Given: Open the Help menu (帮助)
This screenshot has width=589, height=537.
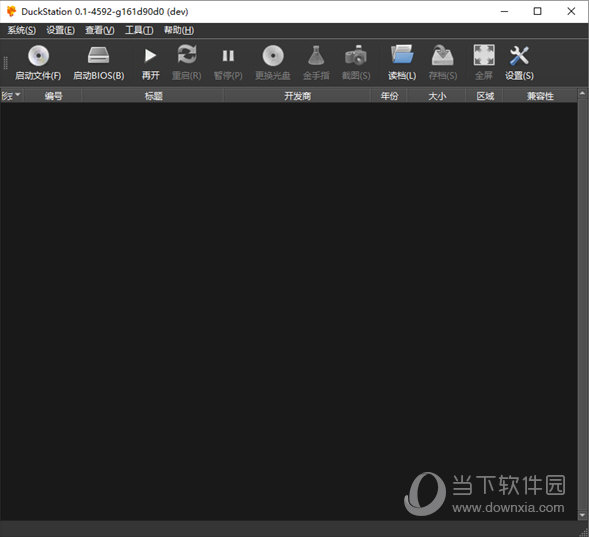Looking at the screenshot, I should (x=178, y=30).
